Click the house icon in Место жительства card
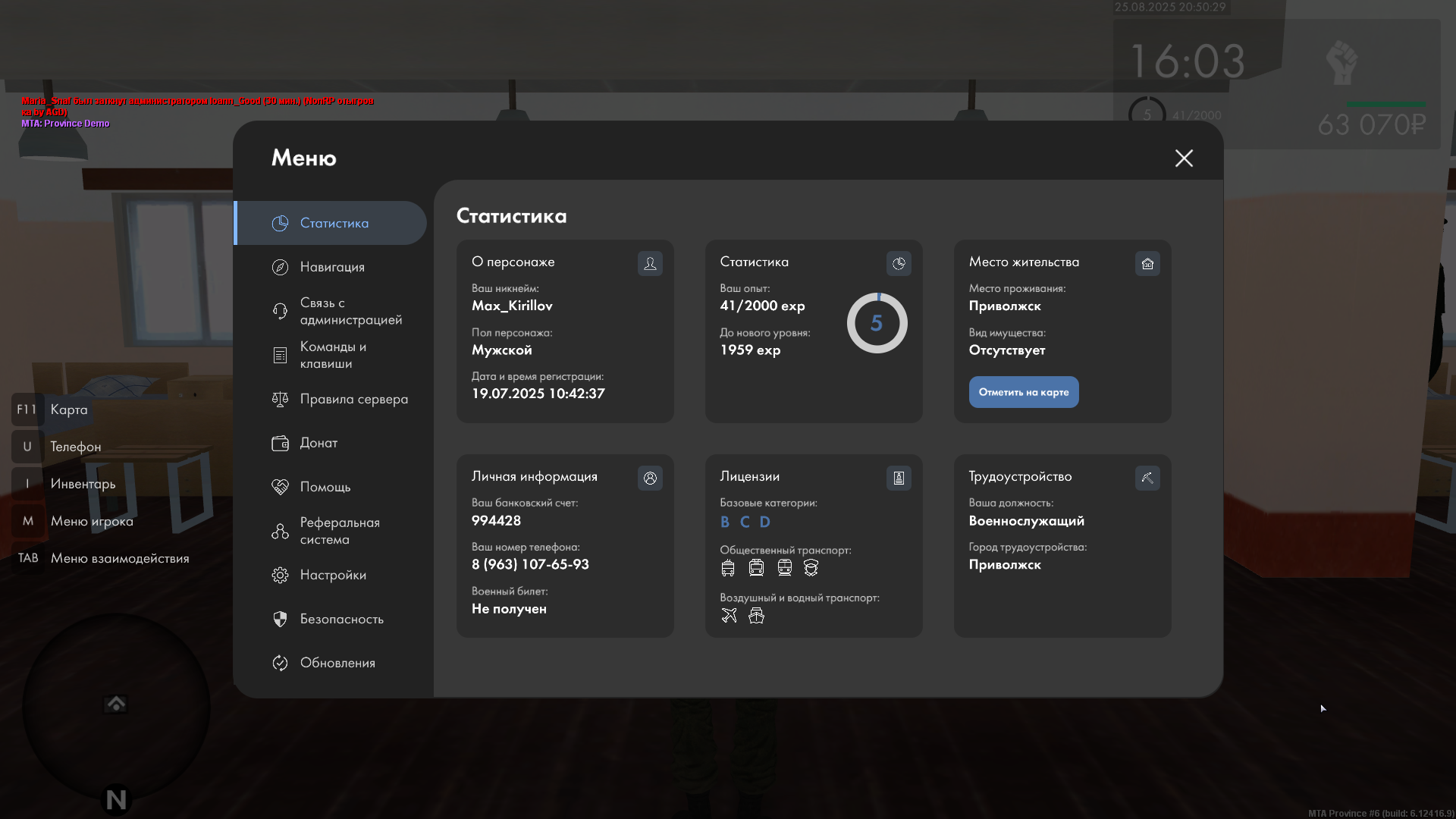This screenshot has width=1456, height=819. point(1147,263)
